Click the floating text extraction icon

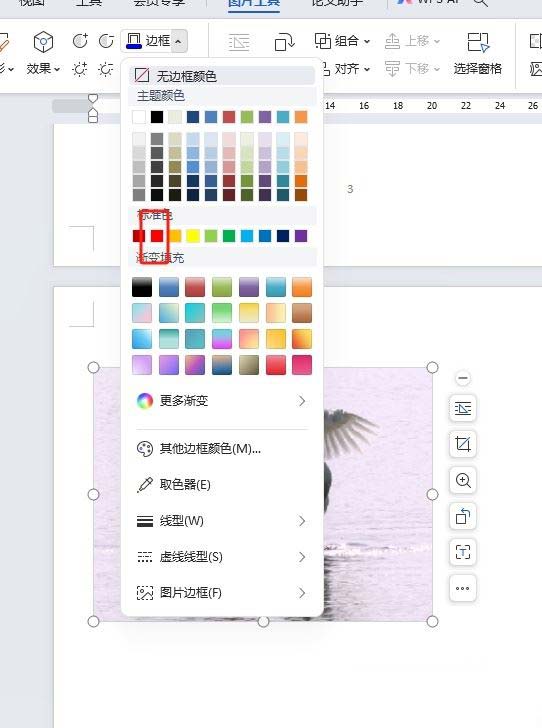[x=463, y=552]
